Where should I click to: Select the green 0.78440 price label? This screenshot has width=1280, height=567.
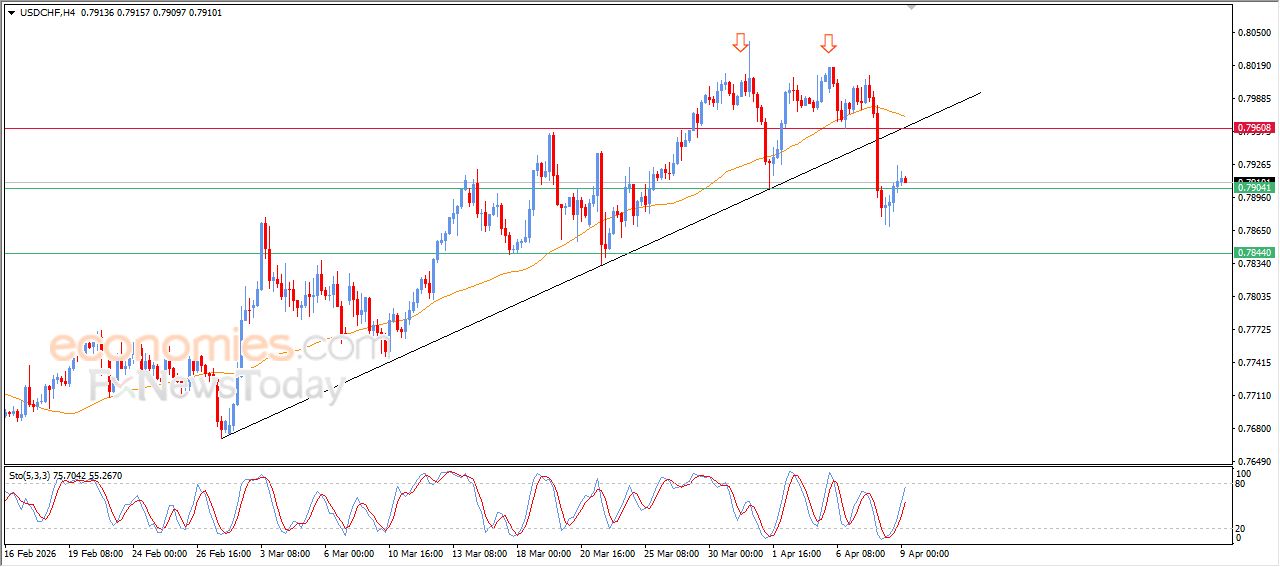tap(1254, 253)
